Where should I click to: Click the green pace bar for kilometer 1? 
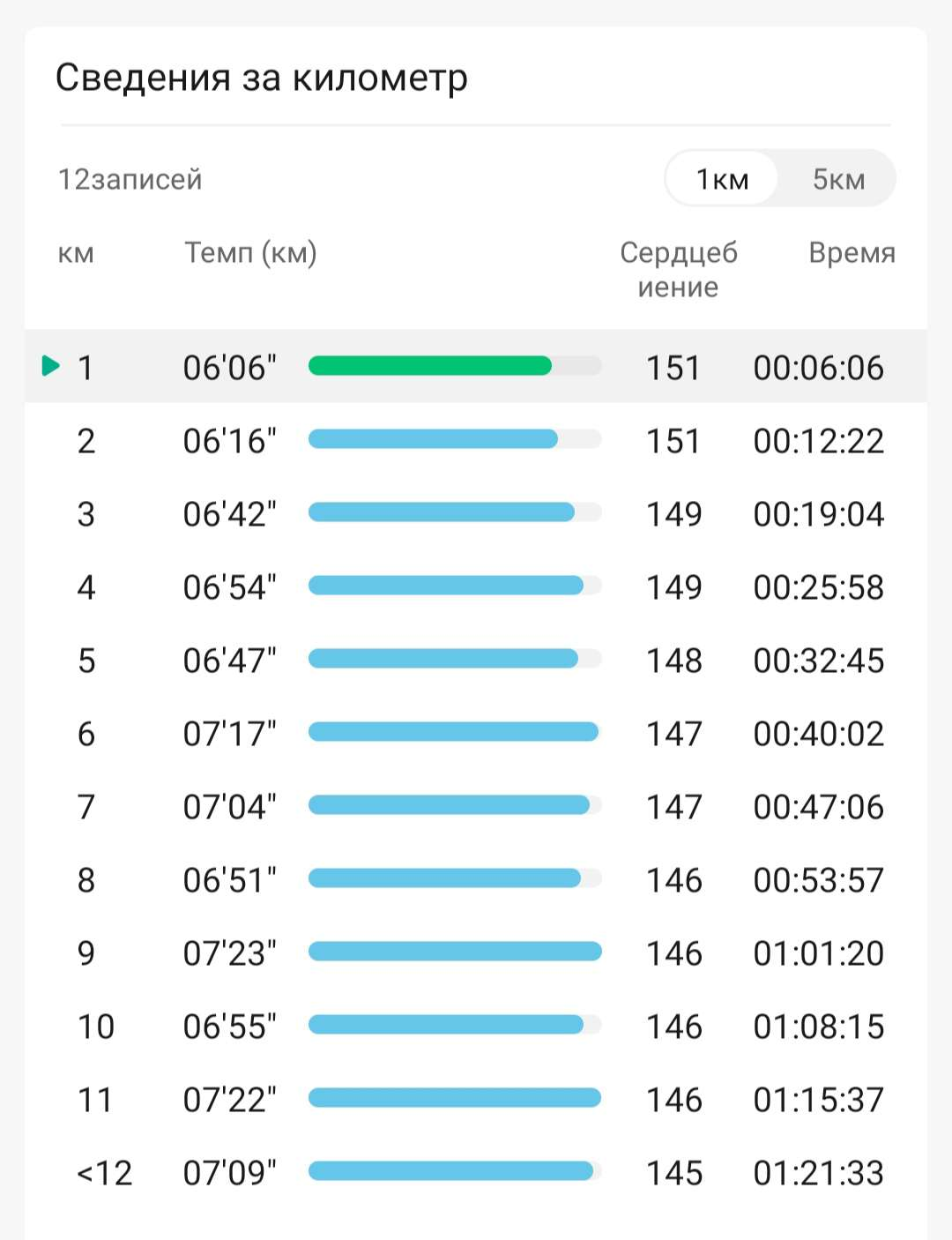(x=430, y=366)
